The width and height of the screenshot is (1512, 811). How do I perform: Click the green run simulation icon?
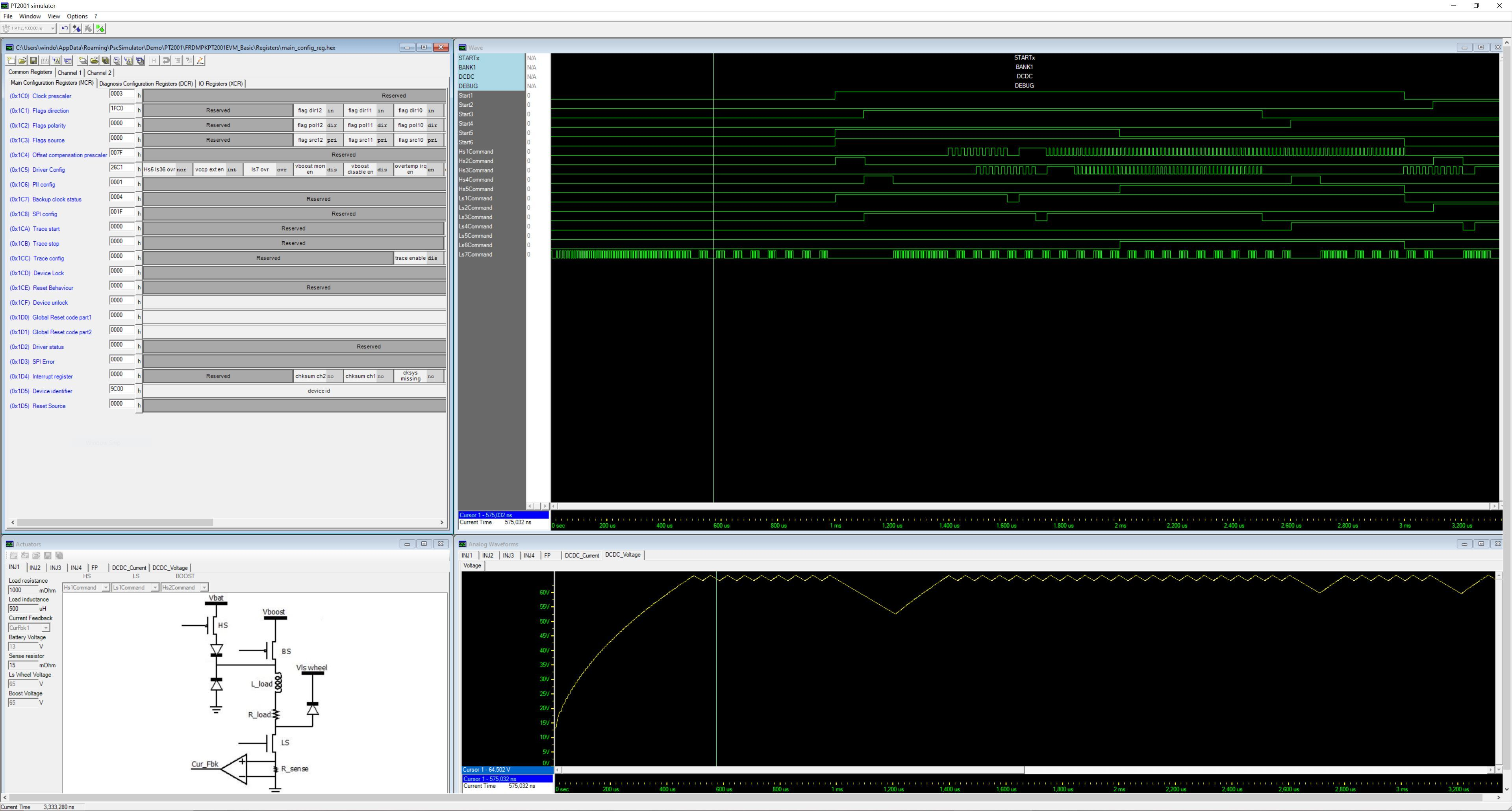[x=100, y=28]
